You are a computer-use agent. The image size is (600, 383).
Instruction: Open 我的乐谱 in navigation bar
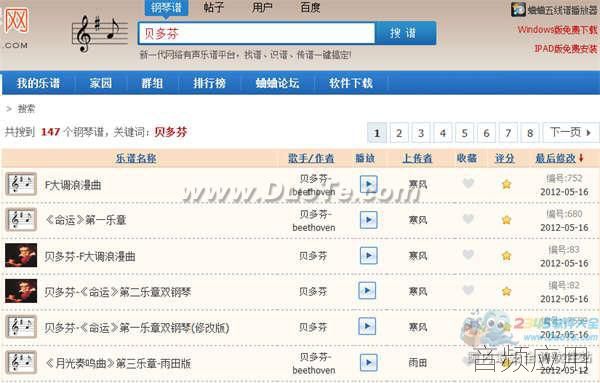[38, 83]
